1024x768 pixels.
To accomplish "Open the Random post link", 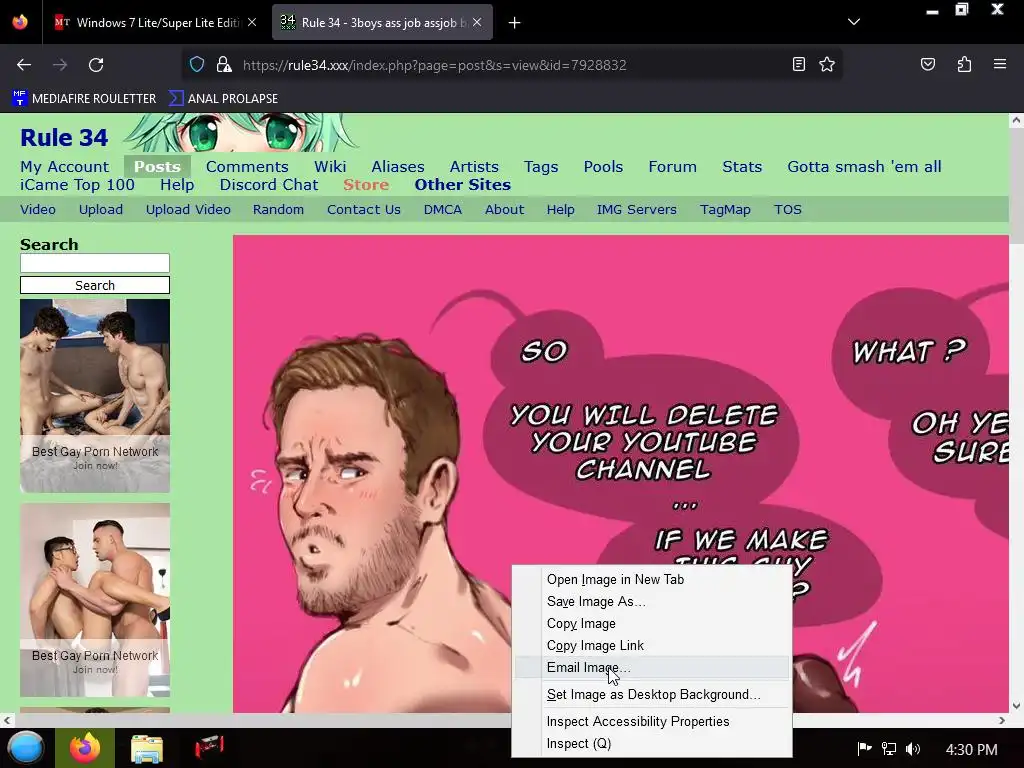I will coord(278,210).
